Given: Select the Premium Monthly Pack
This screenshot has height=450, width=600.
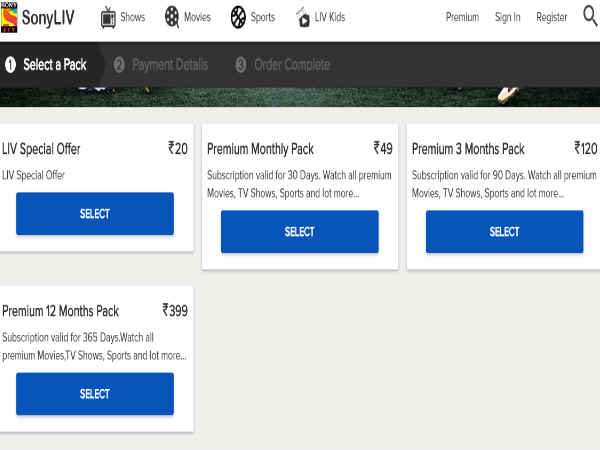Looking at the screenshot, I should tap(300, 232).
